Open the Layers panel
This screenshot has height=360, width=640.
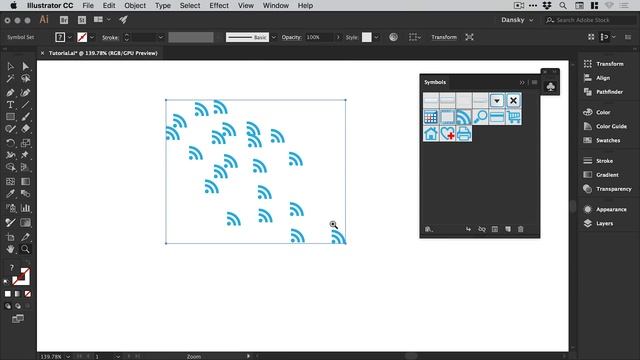pos(598,224)
